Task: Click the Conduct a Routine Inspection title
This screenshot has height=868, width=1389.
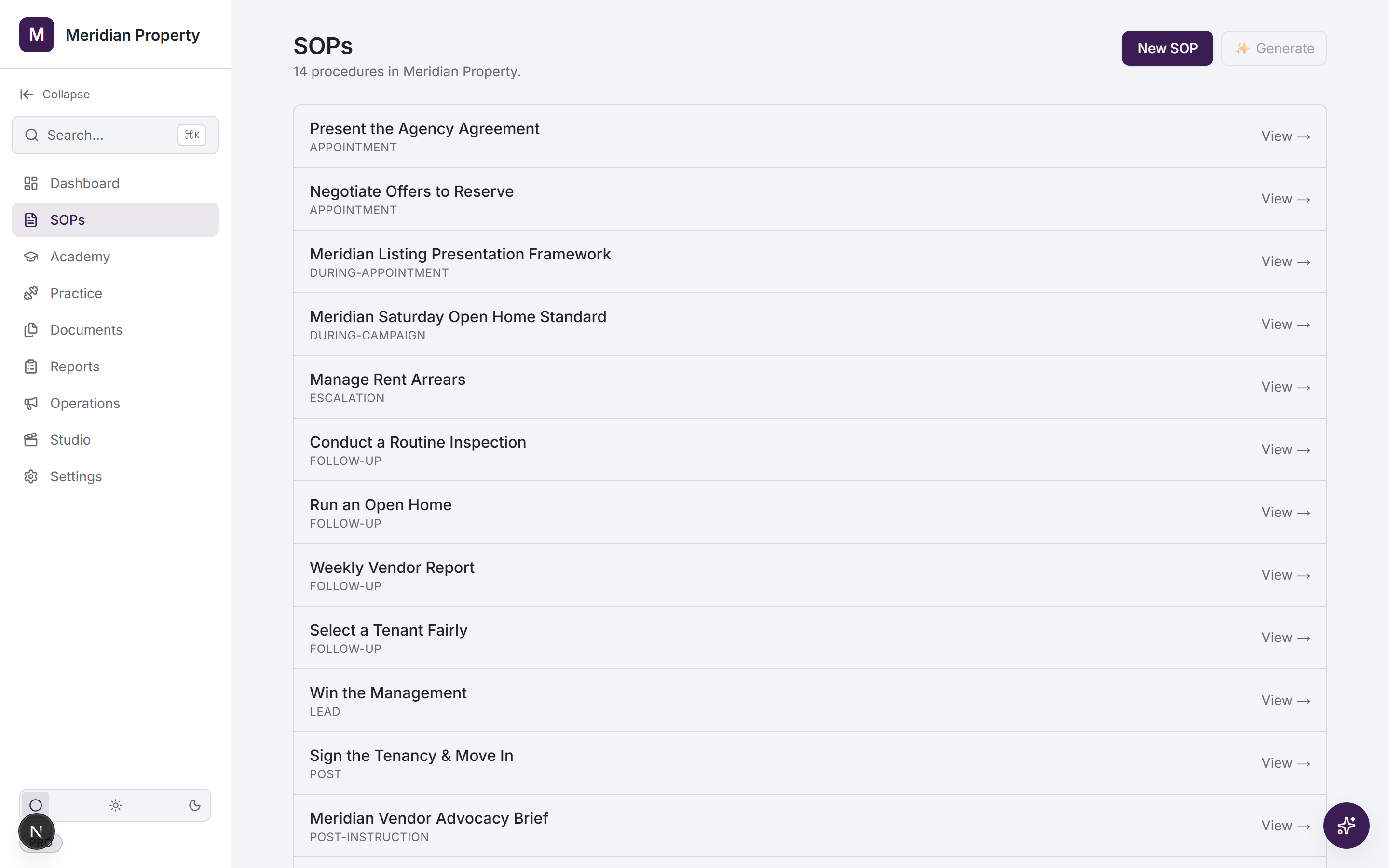Action: (x=417, y=442)
